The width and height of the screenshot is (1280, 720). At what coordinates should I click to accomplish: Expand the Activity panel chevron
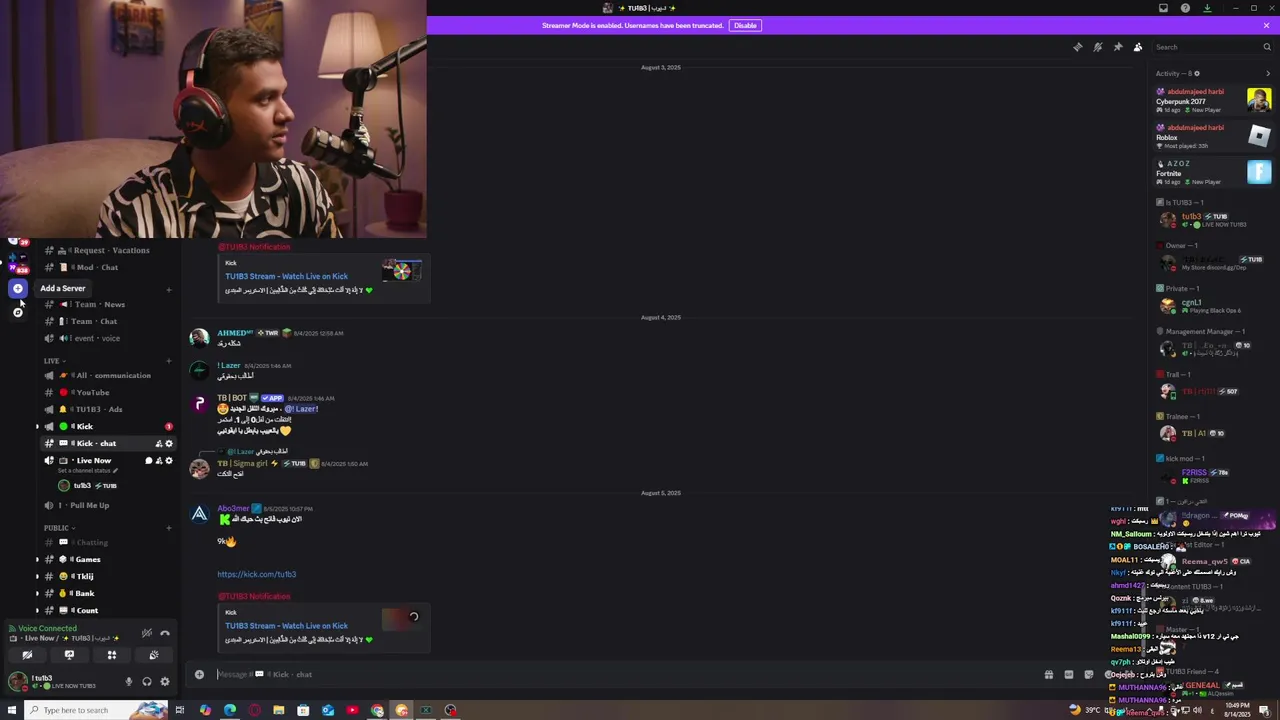click(x=1268, y=73)
